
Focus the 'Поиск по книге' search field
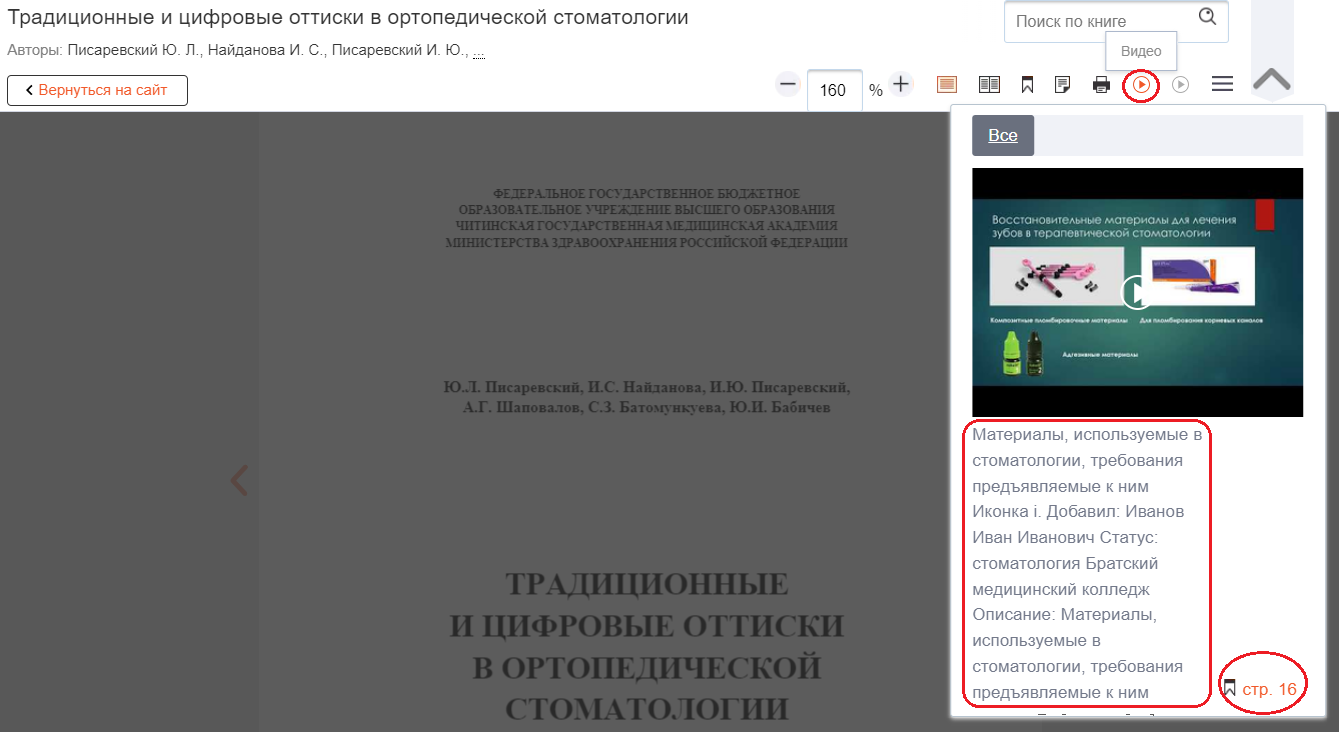pyautogui.click(x=1098, y=21)
